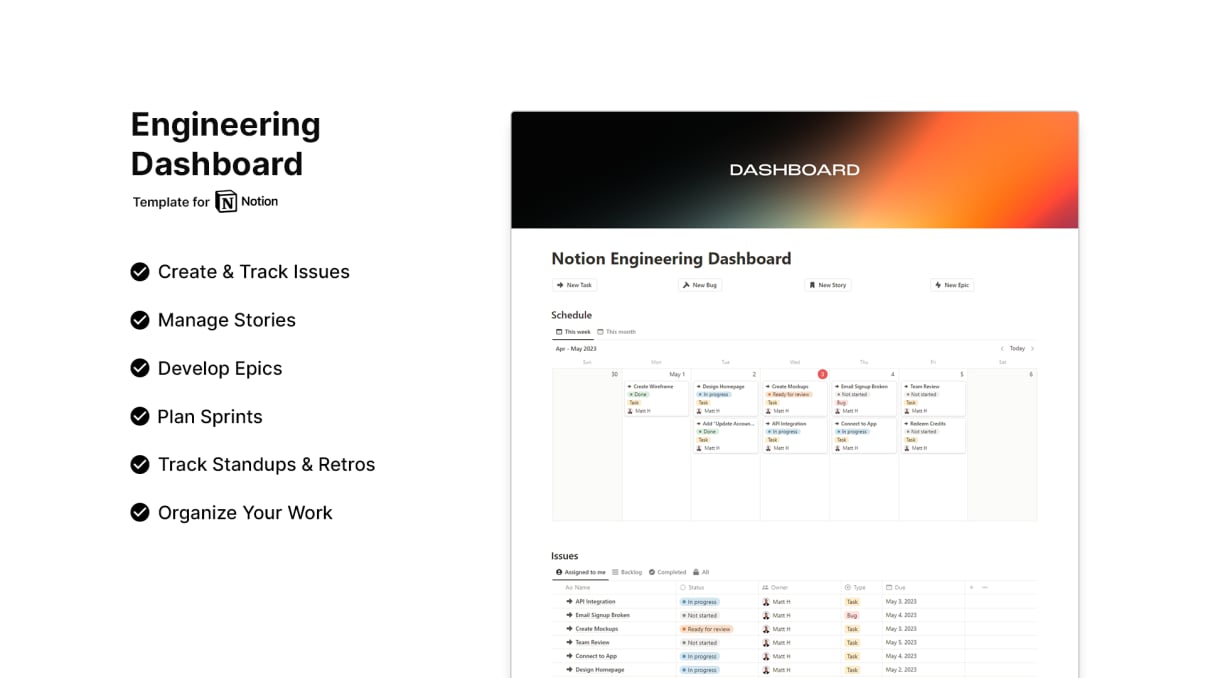Click the Owner column header
The height and width of the screenshot is (678, 1205).
pyautogui.click(x=776, y=588)
